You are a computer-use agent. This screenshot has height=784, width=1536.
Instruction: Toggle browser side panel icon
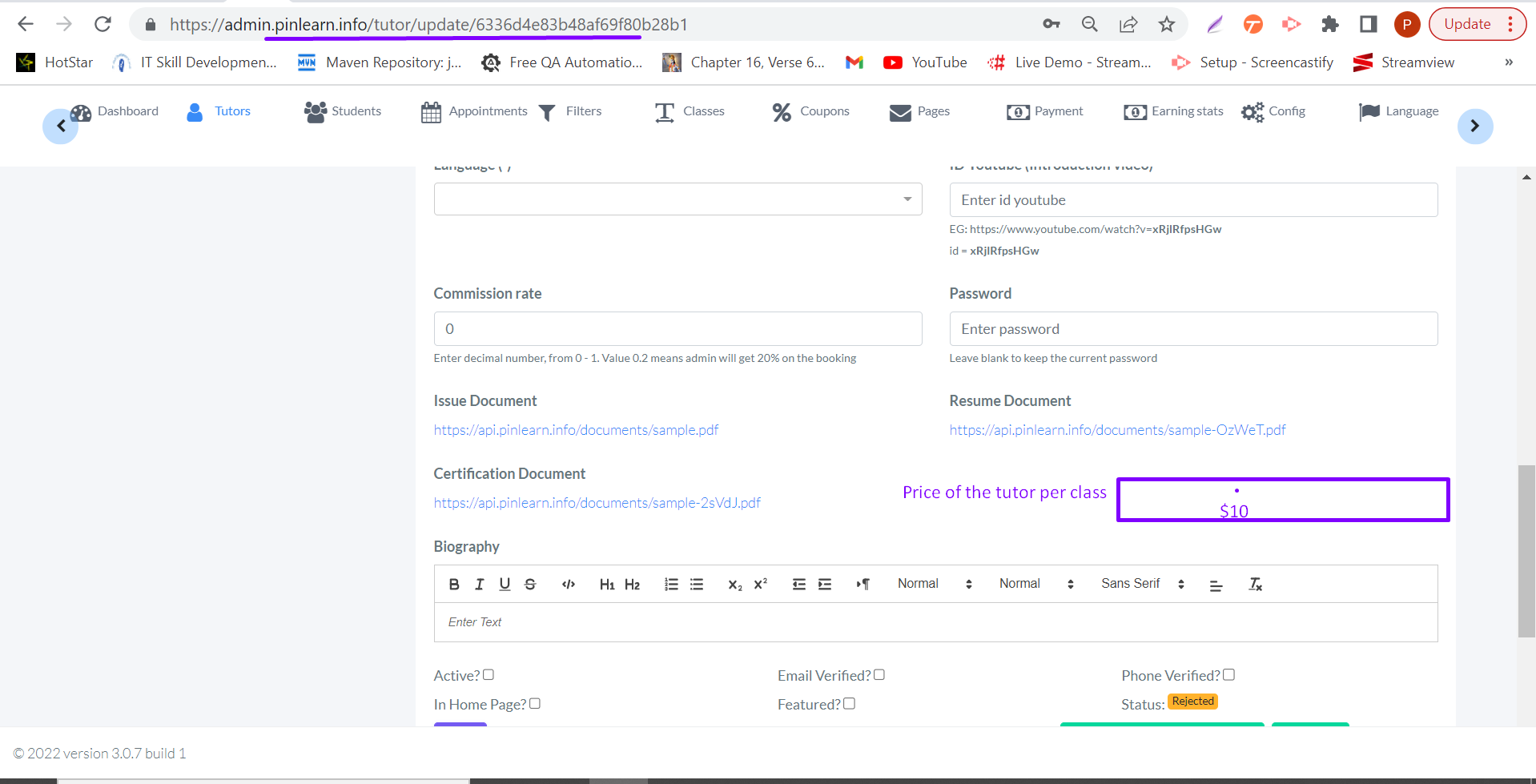[x=1369, y=24]
